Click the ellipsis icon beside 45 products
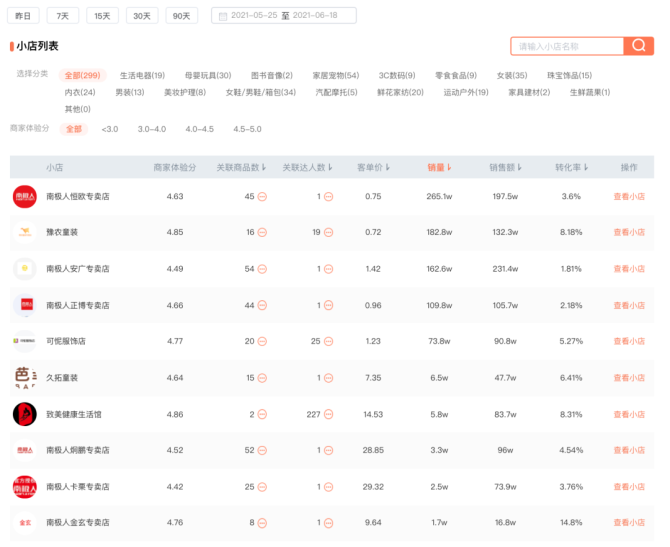Screen dimensions: 670x547 [x=262, y=197]
